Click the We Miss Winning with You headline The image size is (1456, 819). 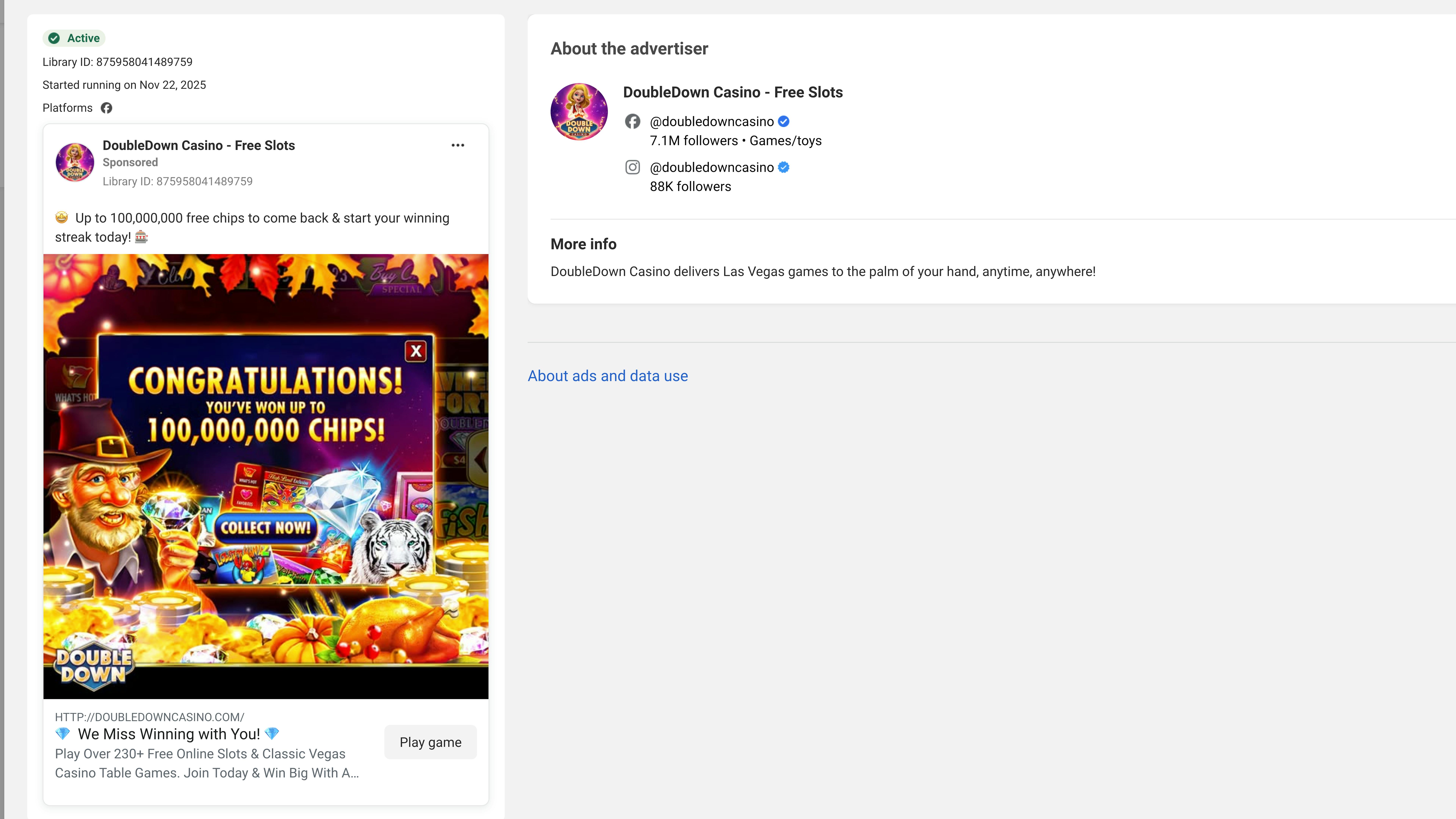click(168, 734)
